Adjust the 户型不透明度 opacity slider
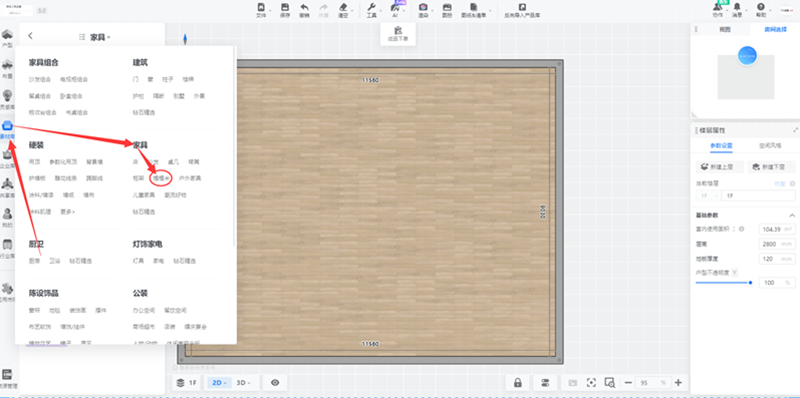 coord(723,282)
